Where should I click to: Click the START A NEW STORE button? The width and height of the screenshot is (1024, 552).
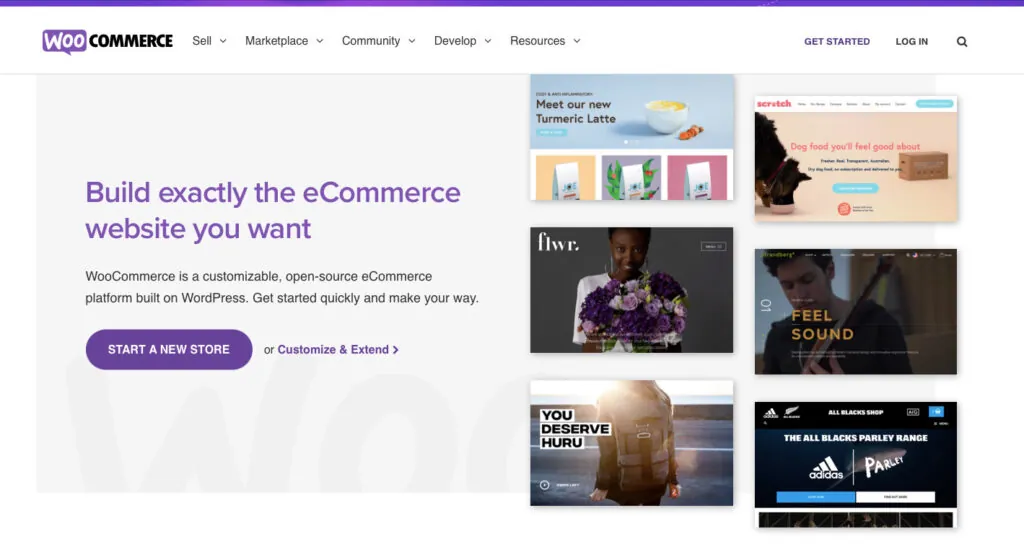(x=169, y=349)
